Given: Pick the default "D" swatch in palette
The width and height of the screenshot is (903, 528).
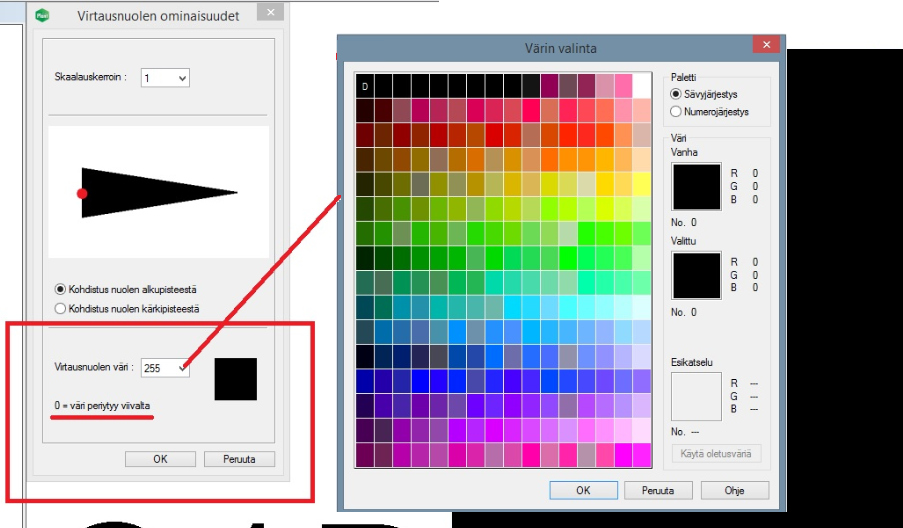Looking at the screenshot, I should tap(365, 86).
